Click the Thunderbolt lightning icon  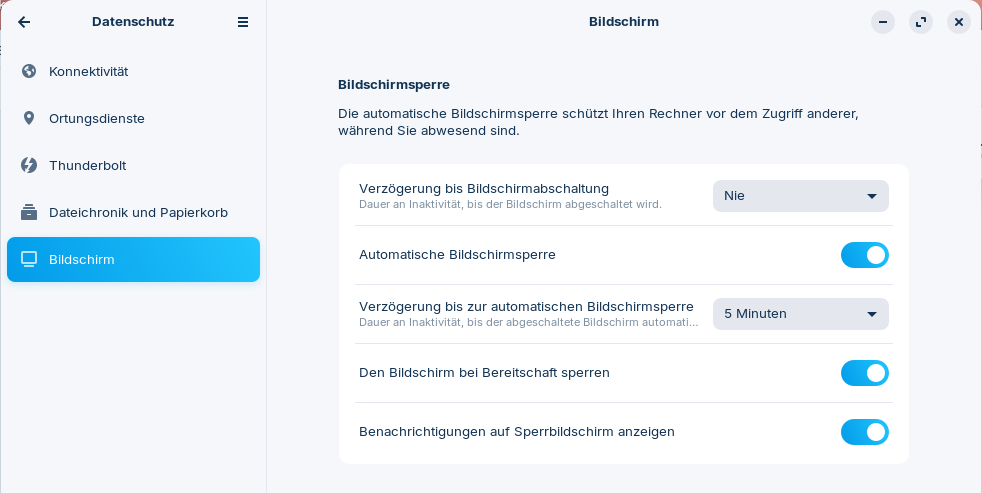(29, 165)
